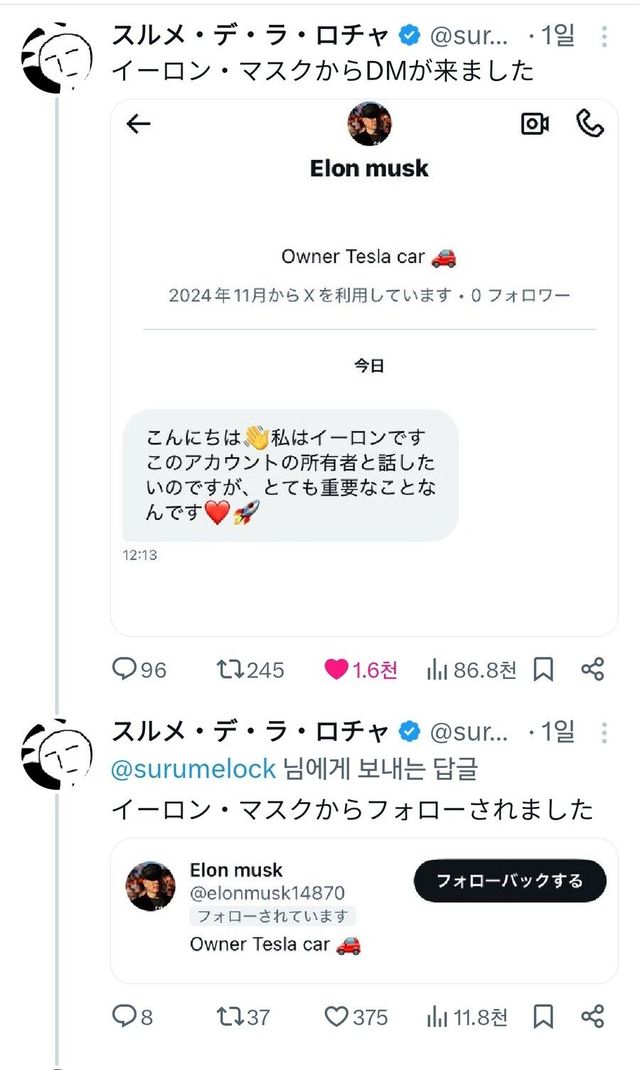Open Elon musk profile picture in DM
The width and height of the screenshot is (640, 1070).
[x=369, y=124]
